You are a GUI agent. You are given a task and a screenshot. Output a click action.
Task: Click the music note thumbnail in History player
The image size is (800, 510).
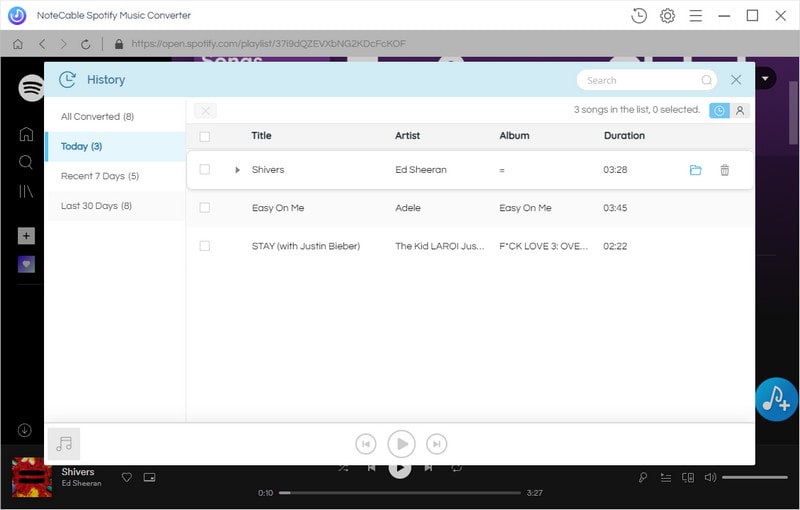pyautogui.click(x=64, y=444)
